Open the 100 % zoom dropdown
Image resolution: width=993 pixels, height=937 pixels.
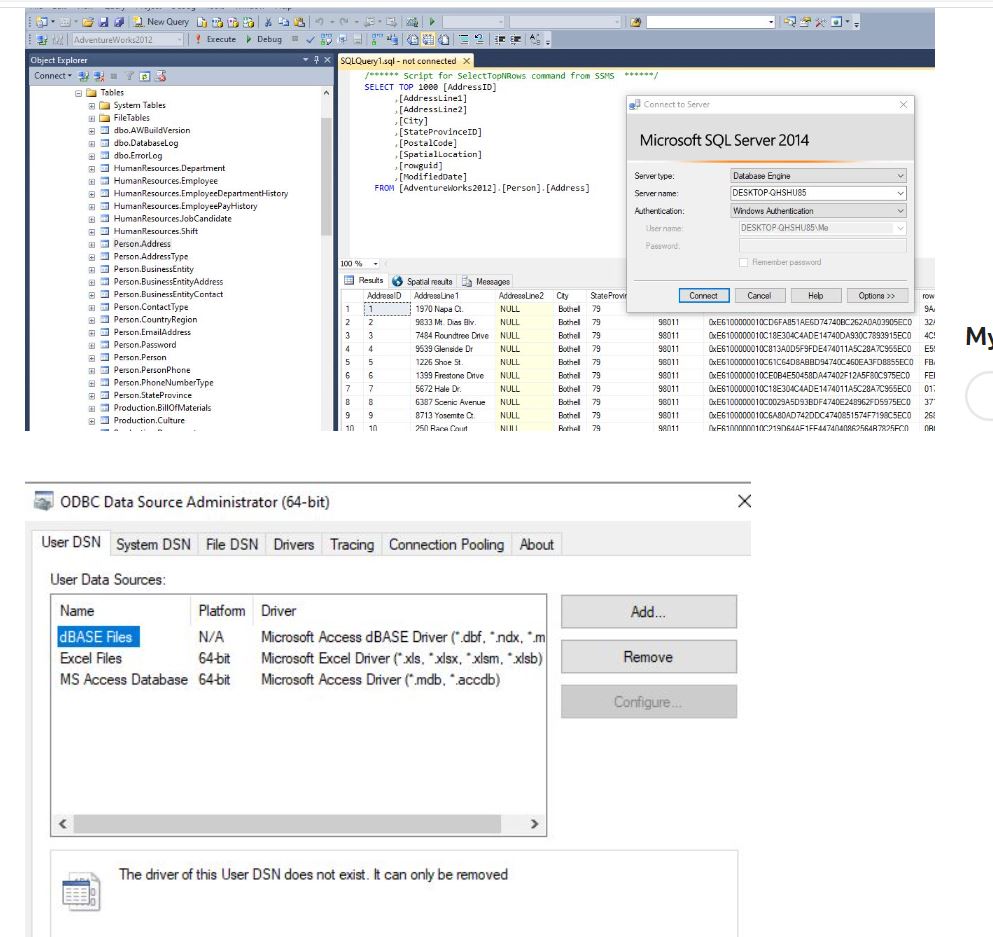(375, 263)
